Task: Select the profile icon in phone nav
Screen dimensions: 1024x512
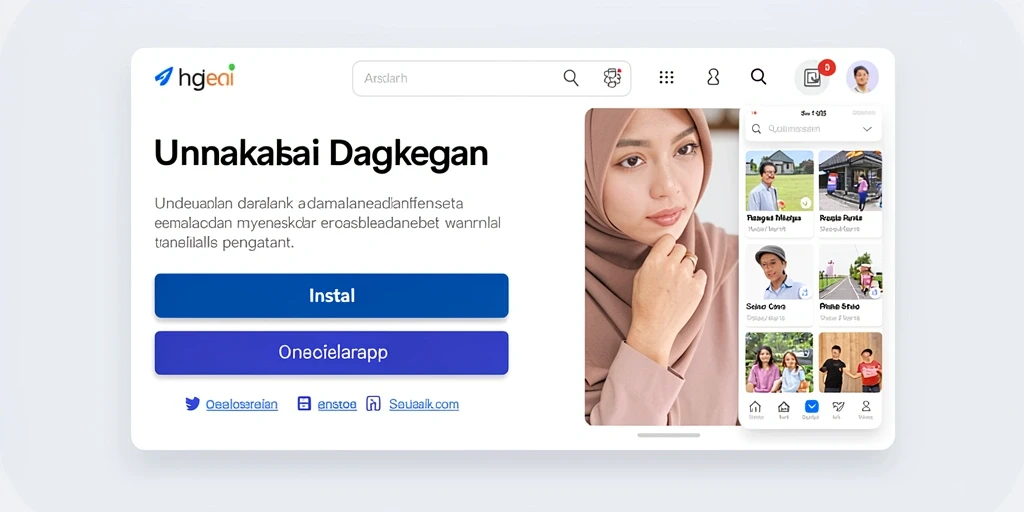Action: click(866, 406)
